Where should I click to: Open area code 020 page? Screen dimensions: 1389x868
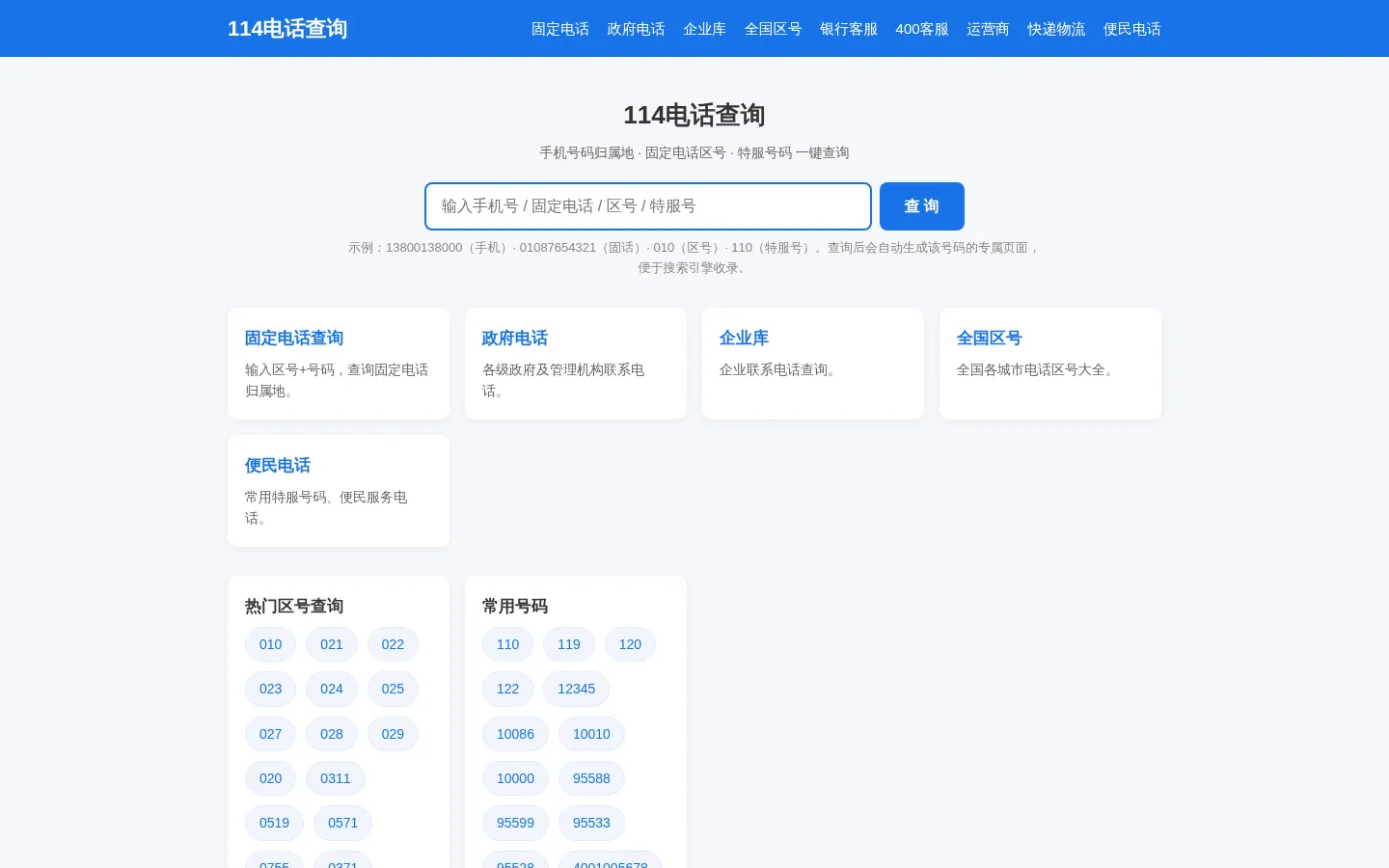[271, 778]
